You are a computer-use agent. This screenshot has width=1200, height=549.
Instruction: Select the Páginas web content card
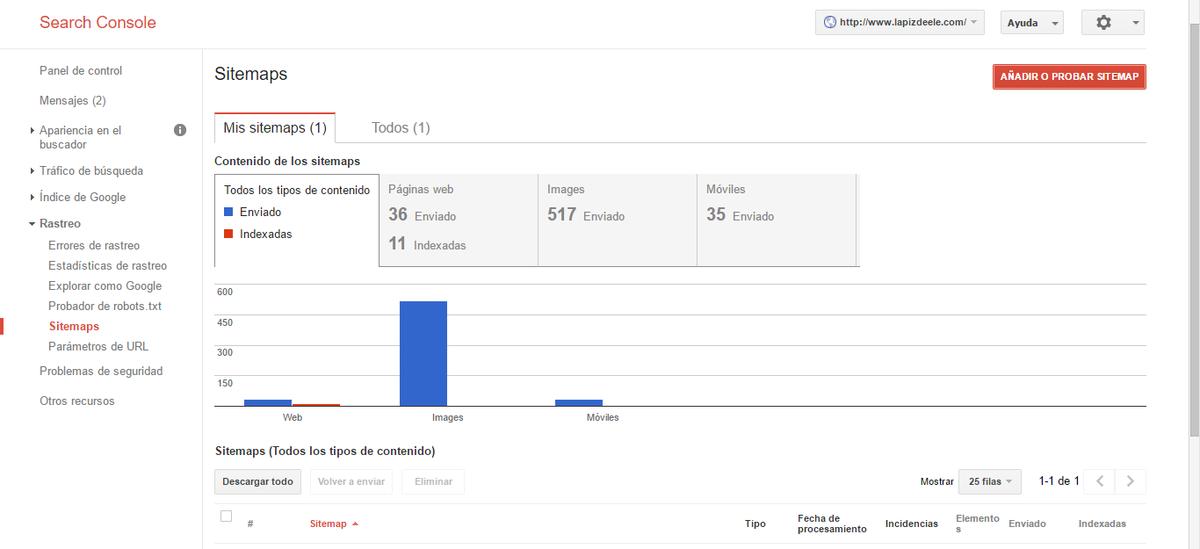click(x=458, y=220)
